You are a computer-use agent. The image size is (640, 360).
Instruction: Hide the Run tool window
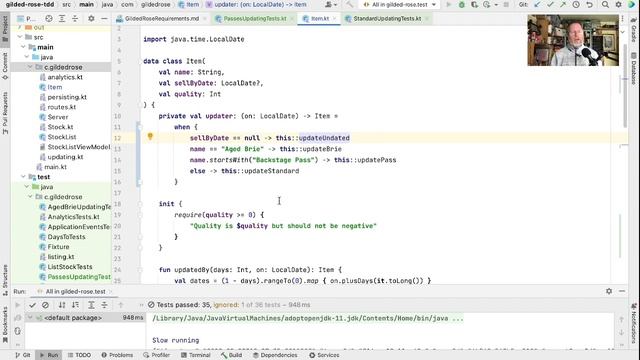click(x=622, y=291)
